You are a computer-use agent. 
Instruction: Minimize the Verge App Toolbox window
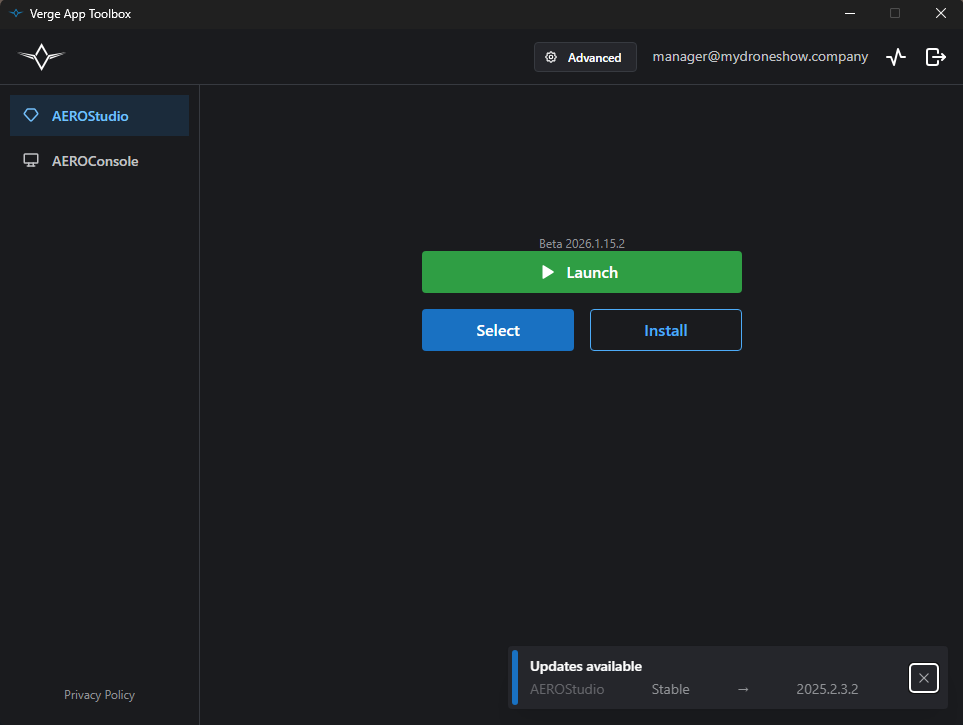point(849,14)
